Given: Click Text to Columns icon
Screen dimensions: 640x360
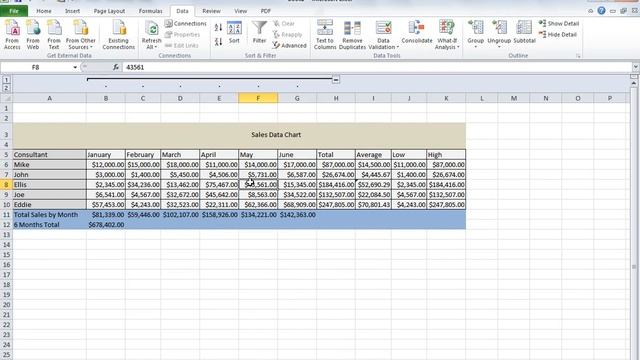Looking at the screenshot, I should point(325,35).
